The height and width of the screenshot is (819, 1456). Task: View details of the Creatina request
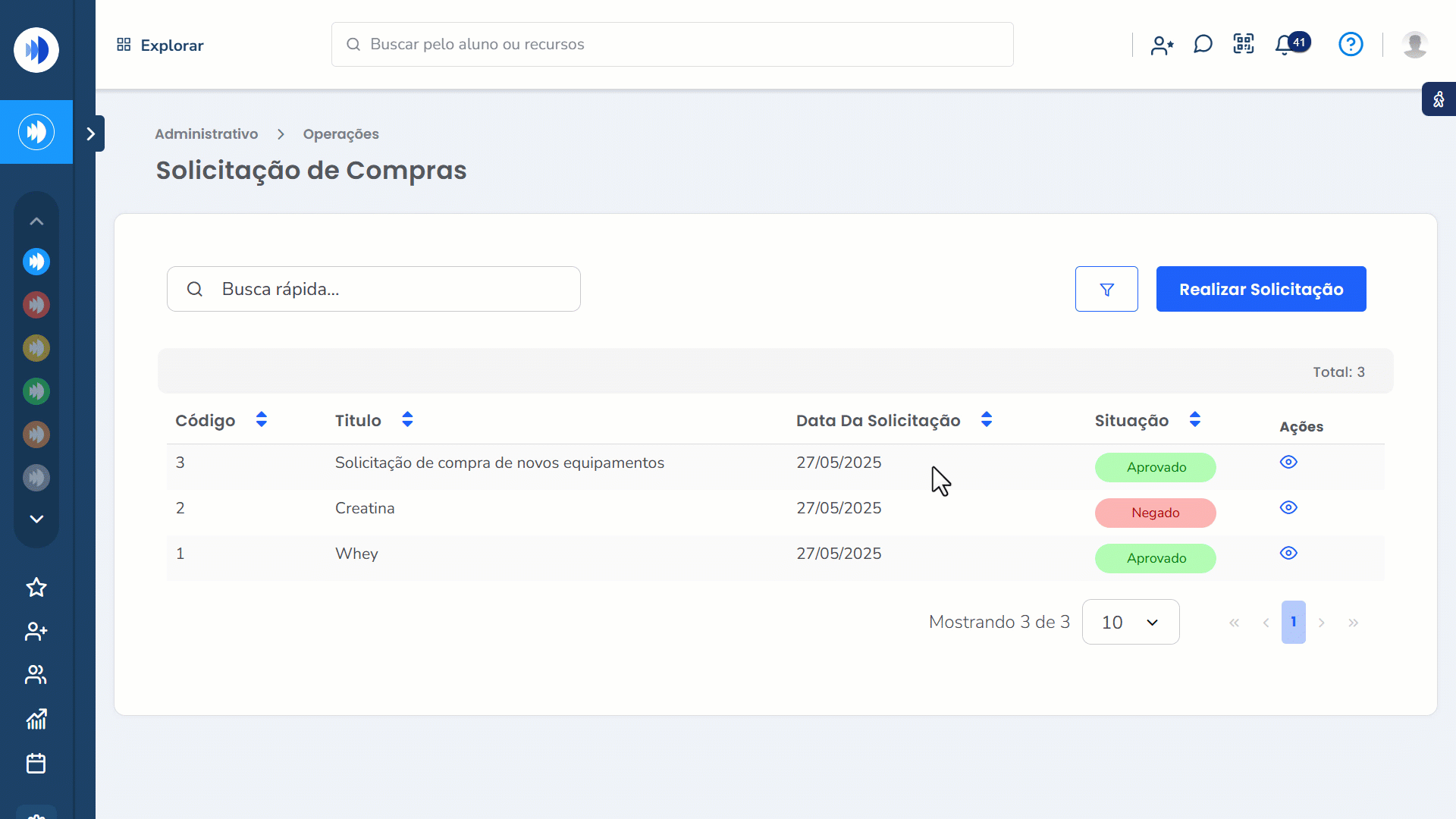click(1288, 508)
